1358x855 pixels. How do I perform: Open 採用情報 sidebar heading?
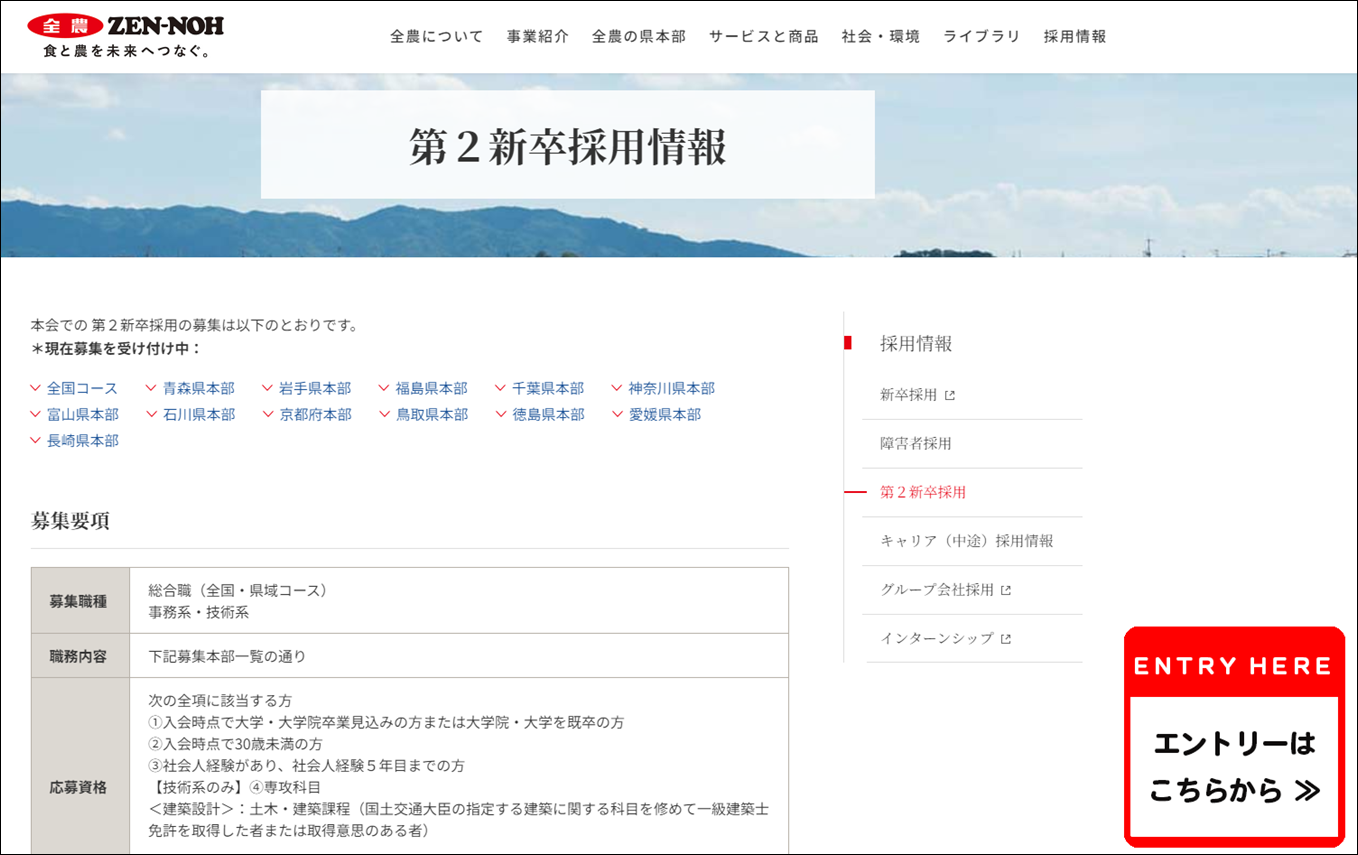click(x=916, y=344)
